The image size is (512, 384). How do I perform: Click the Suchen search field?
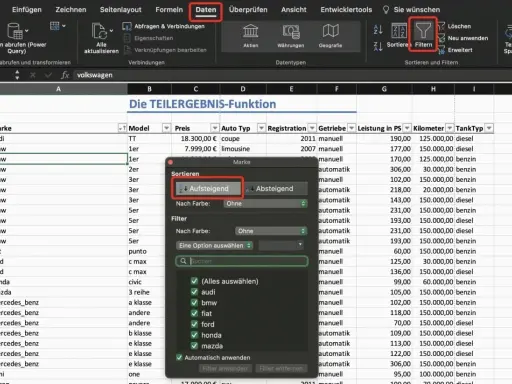(242, 261)
